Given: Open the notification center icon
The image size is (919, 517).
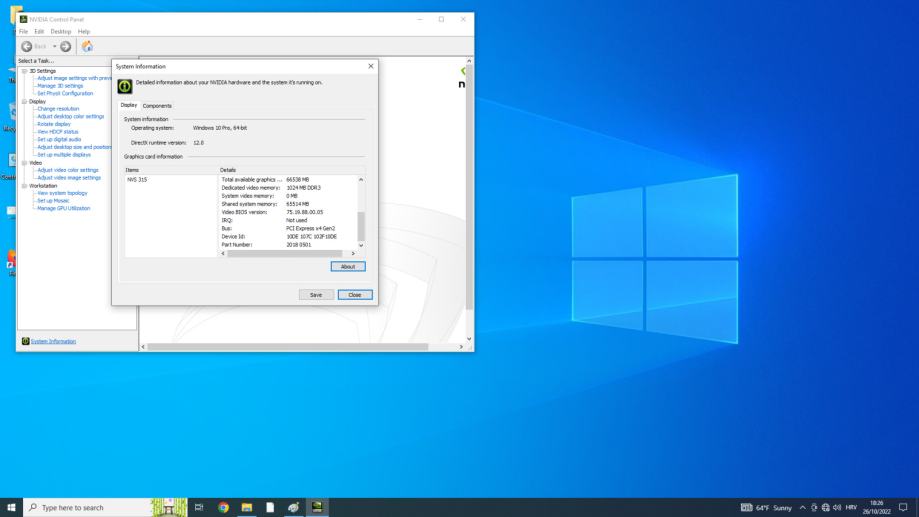Looking at the screenshot, I should 902,507.
